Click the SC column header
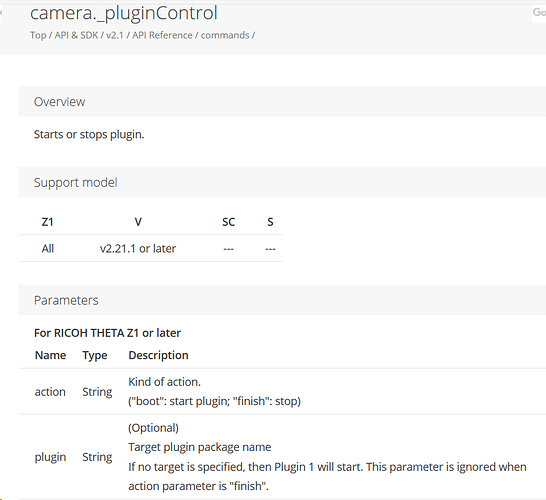This screenshot has height=500, width=546. pyautogui.click(x=228, y=222)
